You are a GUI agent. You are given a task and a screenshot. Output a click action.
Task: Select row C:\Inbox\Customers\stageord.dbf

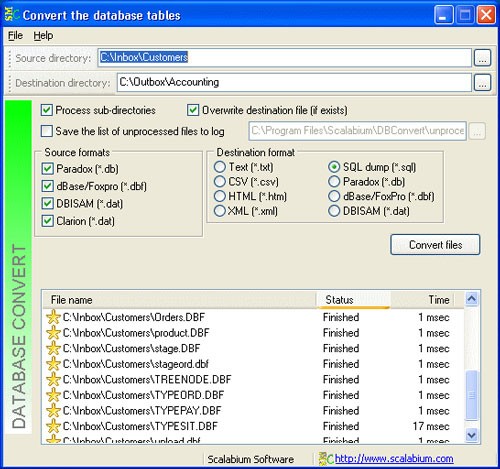(x=253, y=364)
